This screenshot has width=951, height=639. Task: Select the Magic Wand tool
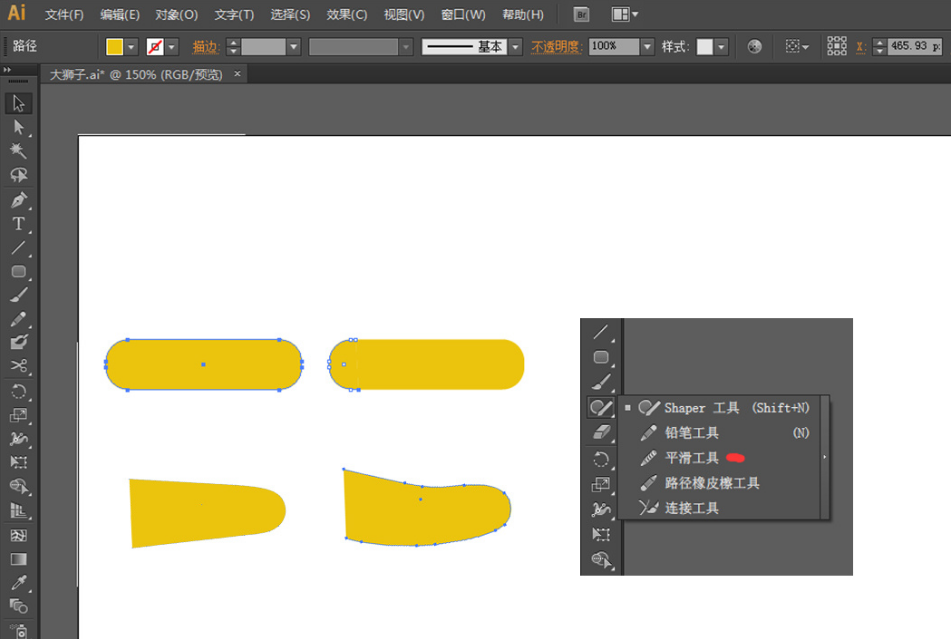(18, 151)
